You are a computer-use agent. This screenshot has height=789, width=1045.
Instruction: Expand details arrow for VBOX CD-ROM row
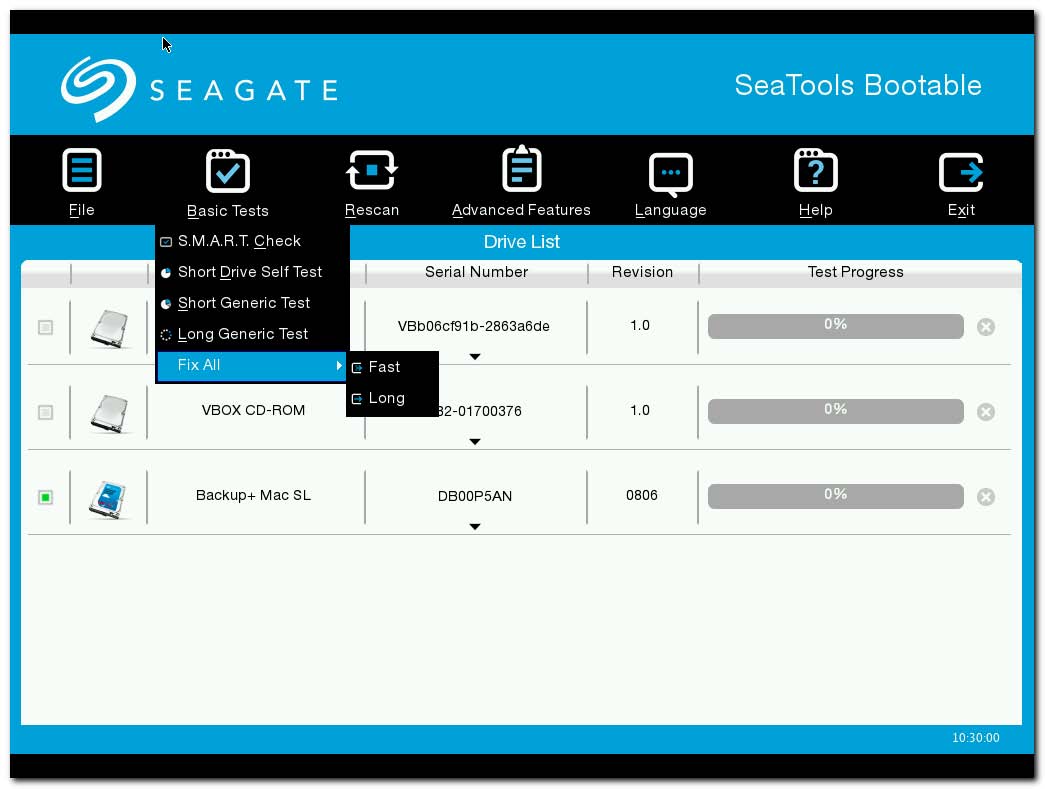click(x=475, y=441)
